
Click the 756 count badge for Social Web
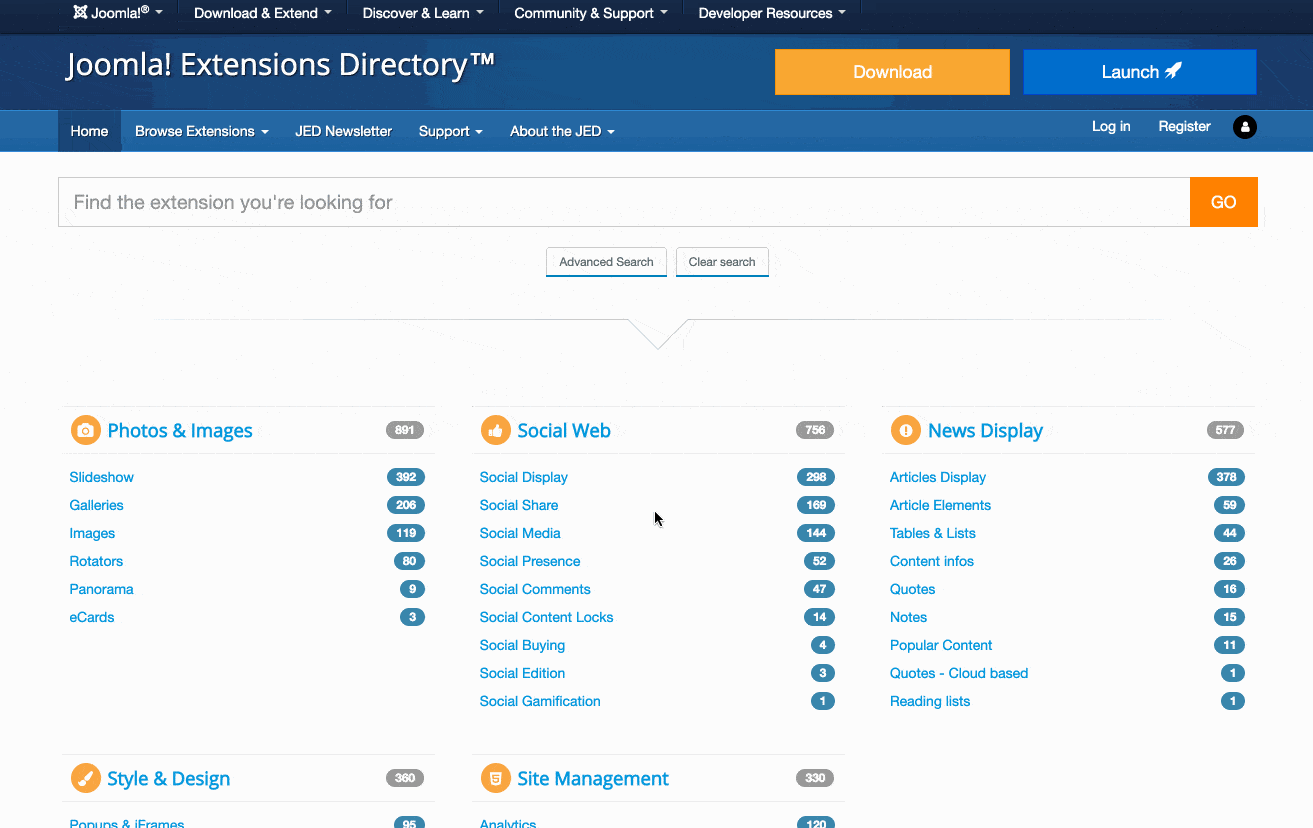coord(815,430)
